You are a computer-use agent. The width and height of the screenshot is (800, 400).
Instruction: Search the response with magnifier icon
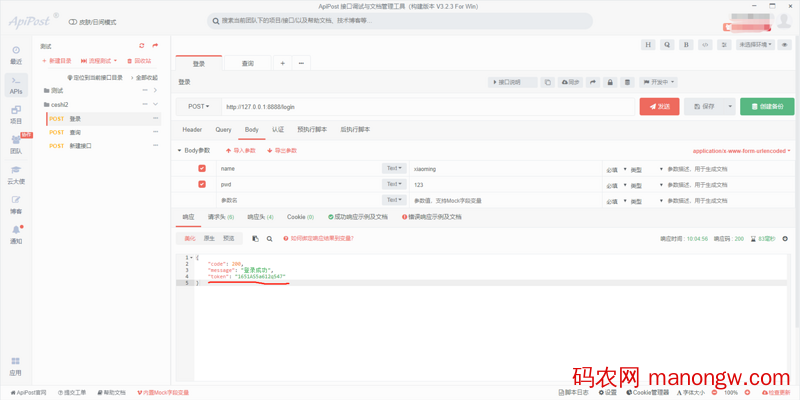269,238
